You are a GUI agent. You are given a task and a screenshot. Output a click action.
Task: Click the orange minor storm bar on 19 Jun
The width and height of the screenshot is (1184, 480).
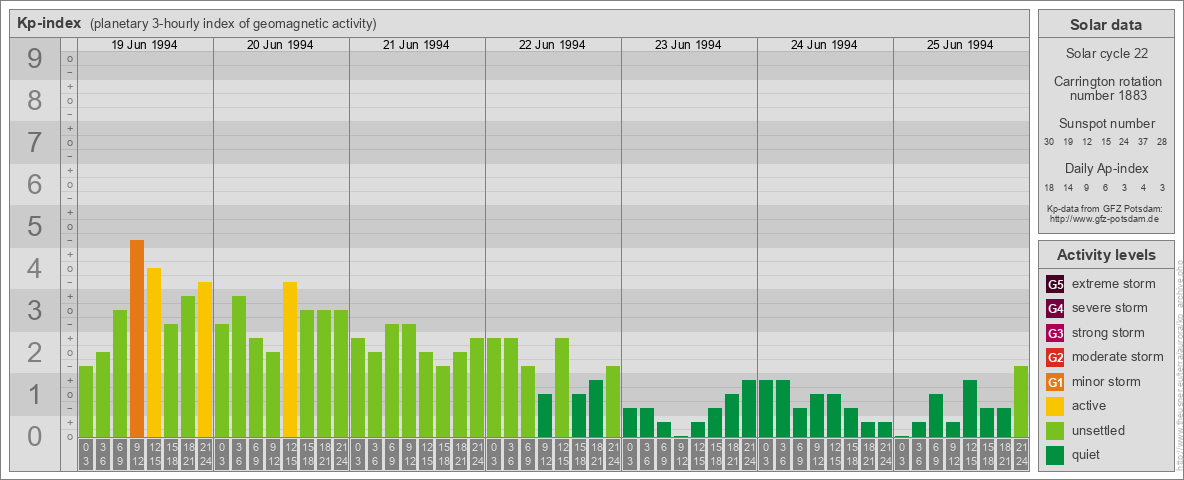click(137, 339)
